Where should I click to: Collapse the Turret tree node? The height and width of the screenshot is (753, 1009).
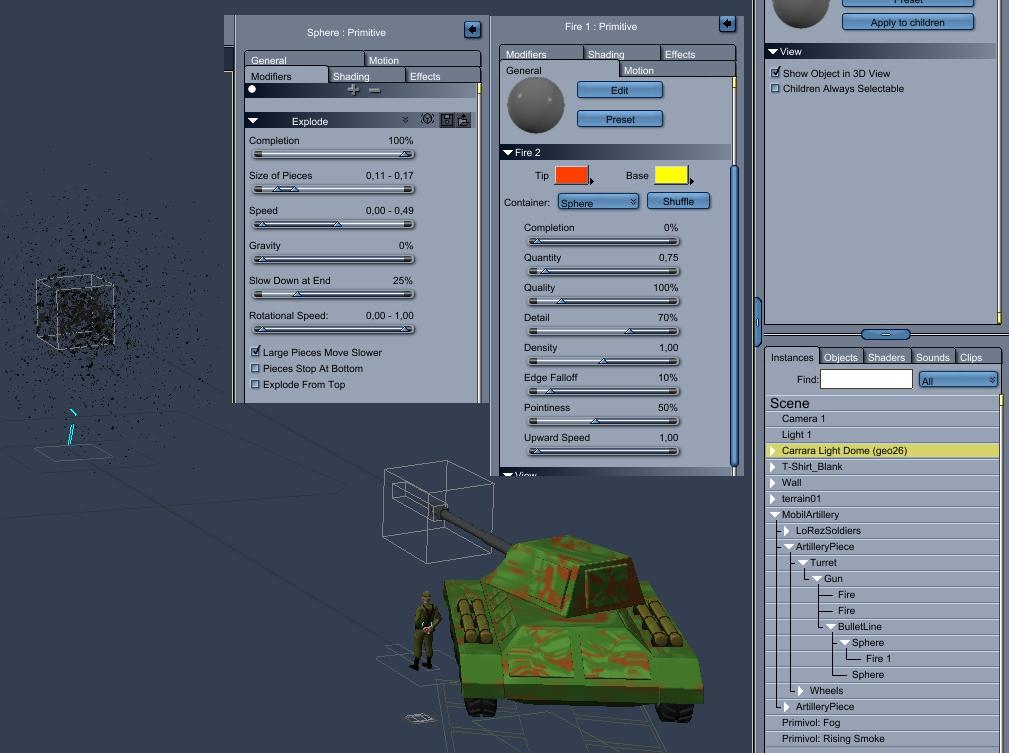(802, 562)
